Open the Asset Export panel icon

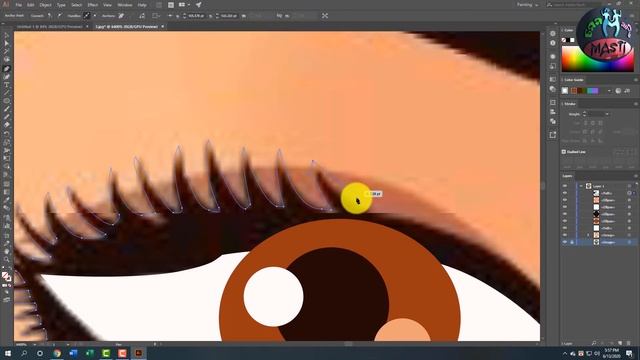[553, 135]
